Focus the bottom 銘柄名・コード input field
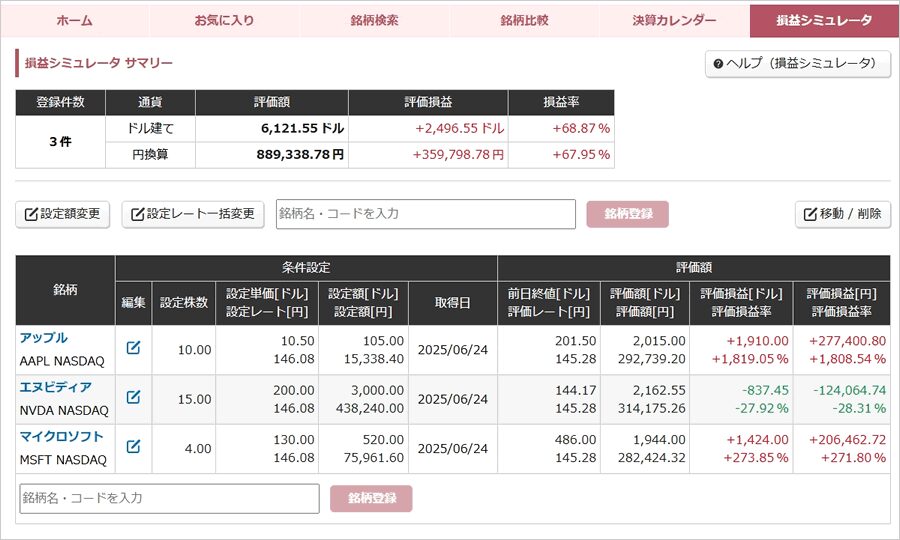The image size is (900, 540). click(x=169, y=499)
